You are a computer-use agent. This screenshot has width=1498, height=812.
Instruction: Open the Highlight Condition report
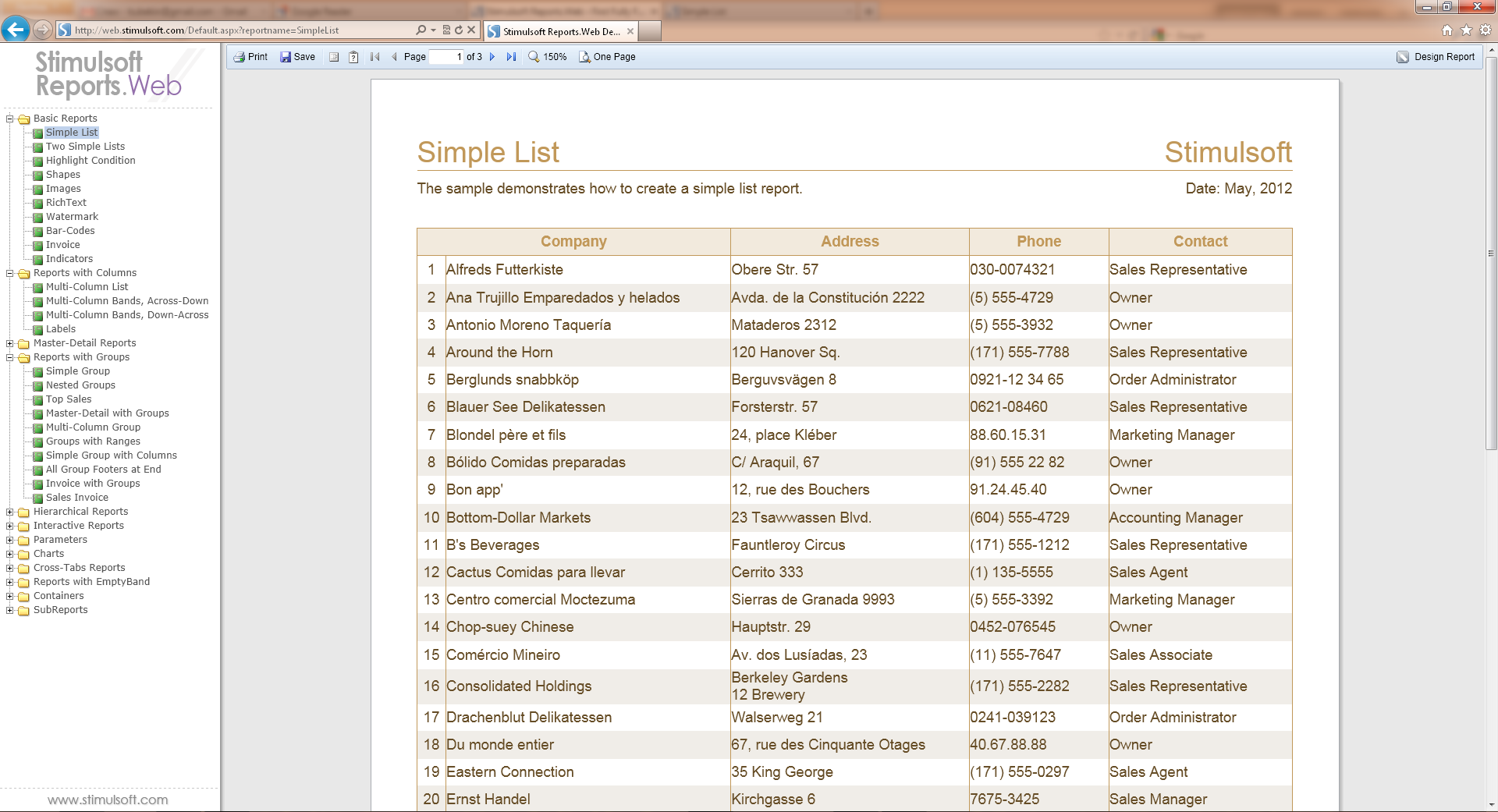(91, 161)
